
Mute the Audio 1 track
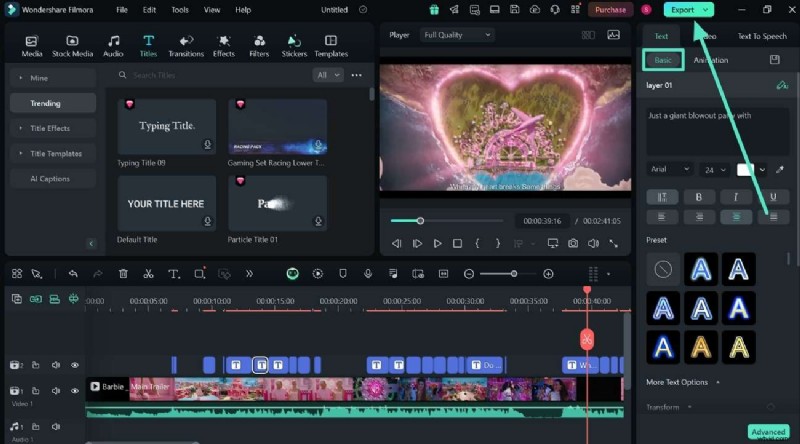click(x=56, y=427)
